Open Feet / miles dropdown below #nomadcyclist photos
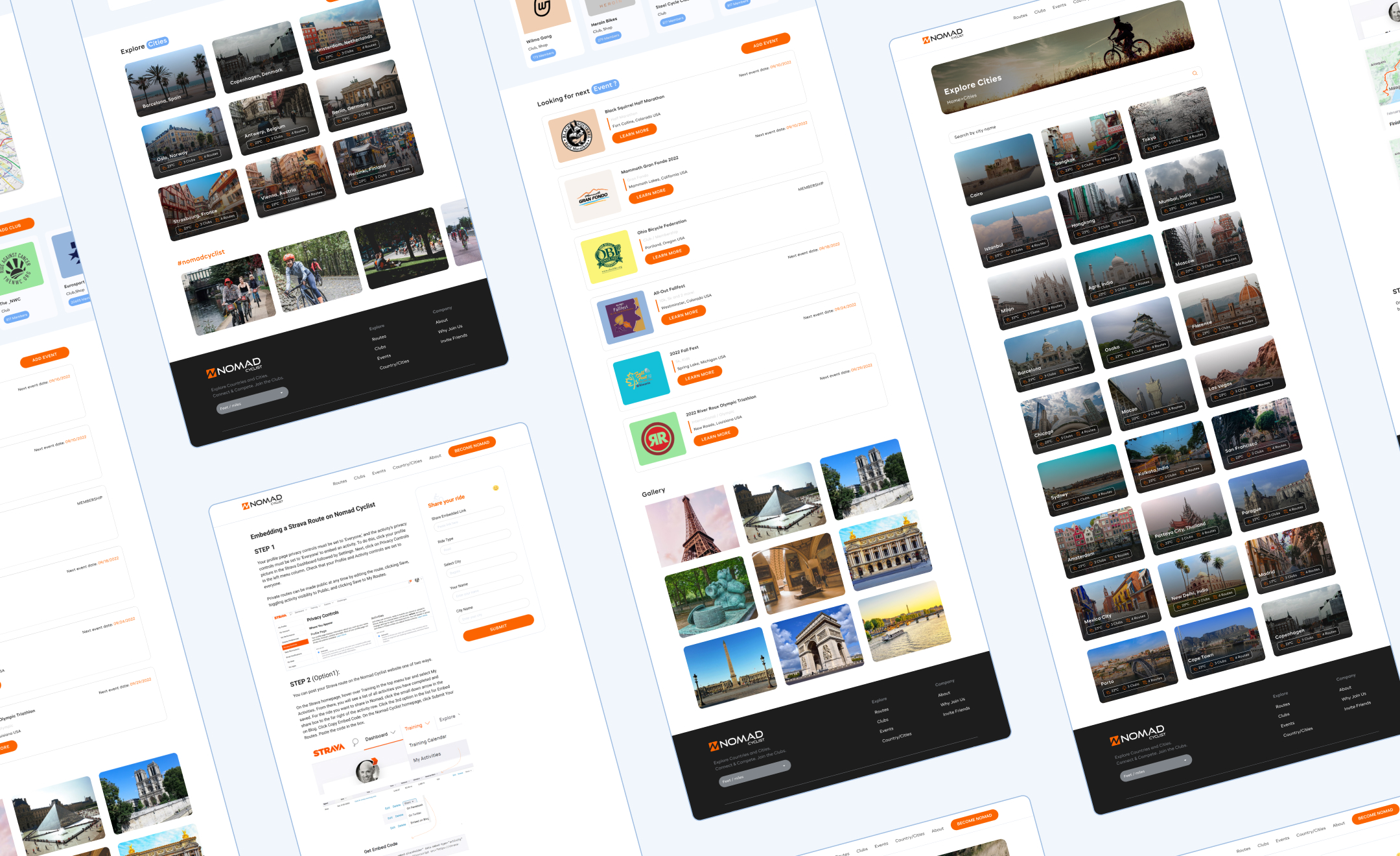This screenshot has width=1400, height=856. pos(252,400)
